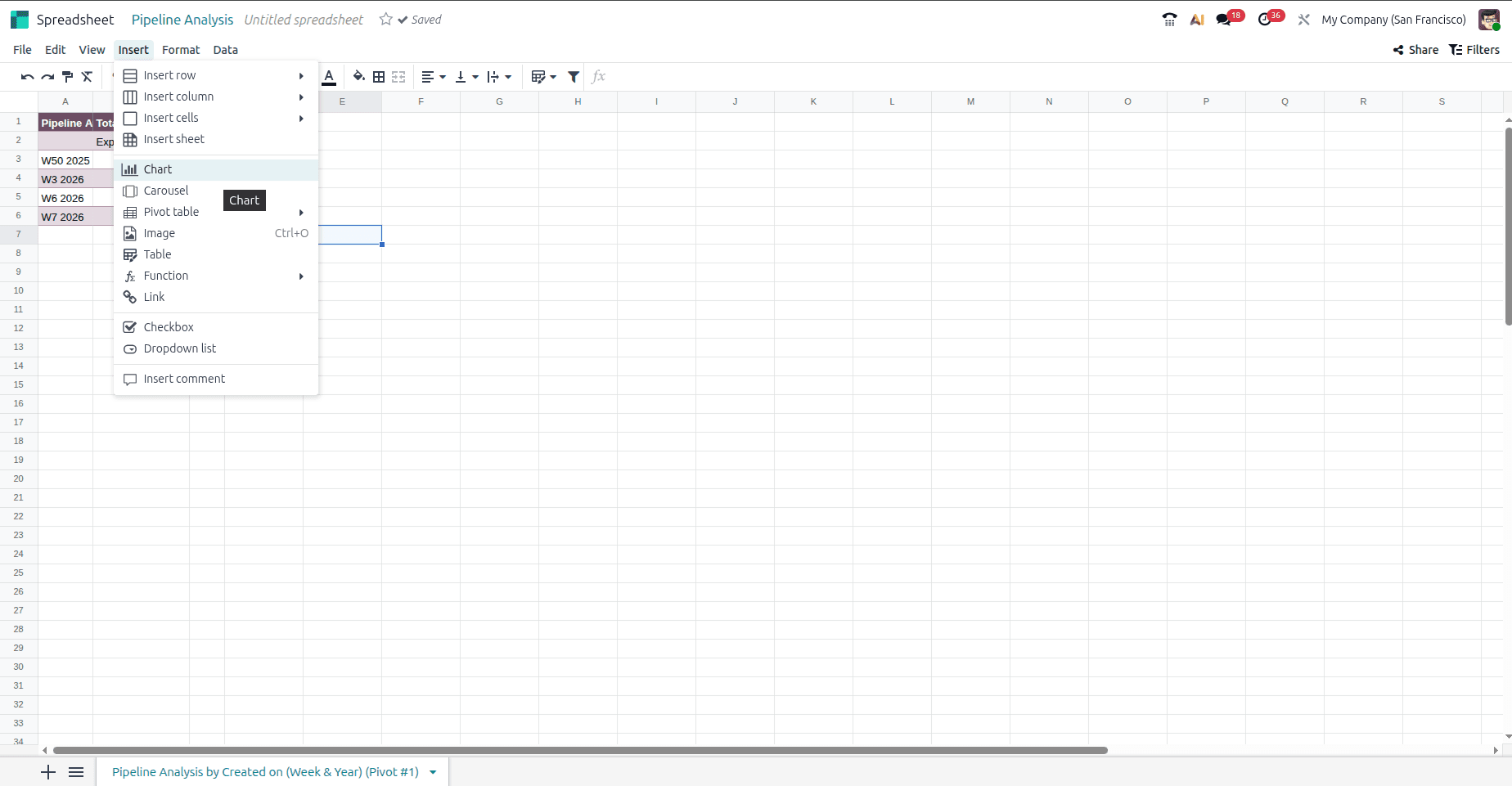Select cell W7 2026
The height and width of the screenshot is (786, 1512).
(65, 217)
